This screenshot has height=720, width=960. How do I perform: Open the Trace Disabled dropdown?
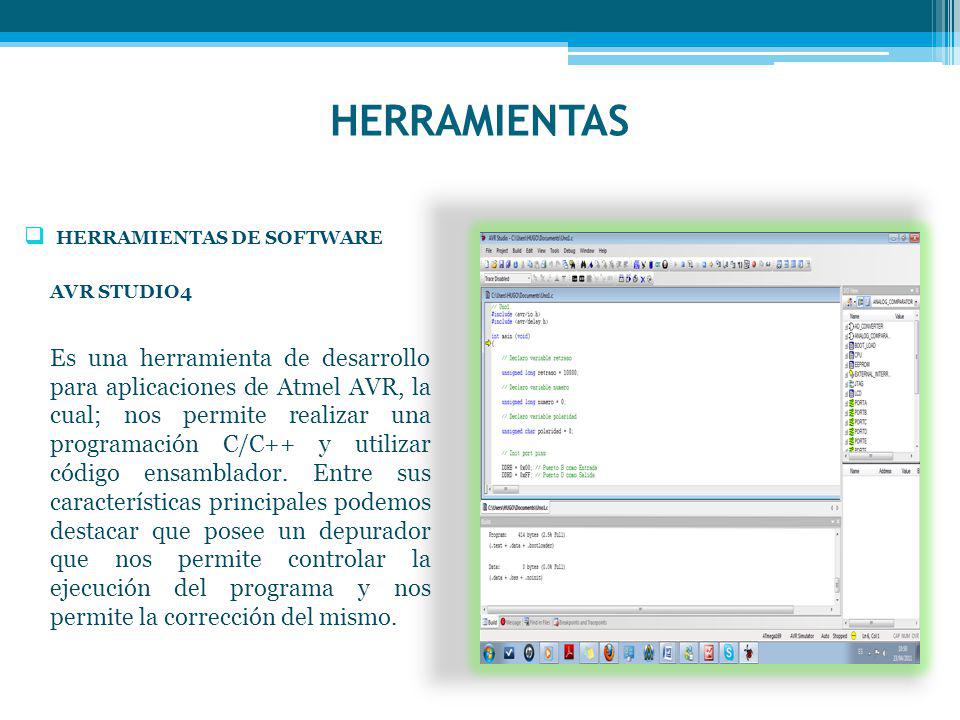tap(507, 279)
